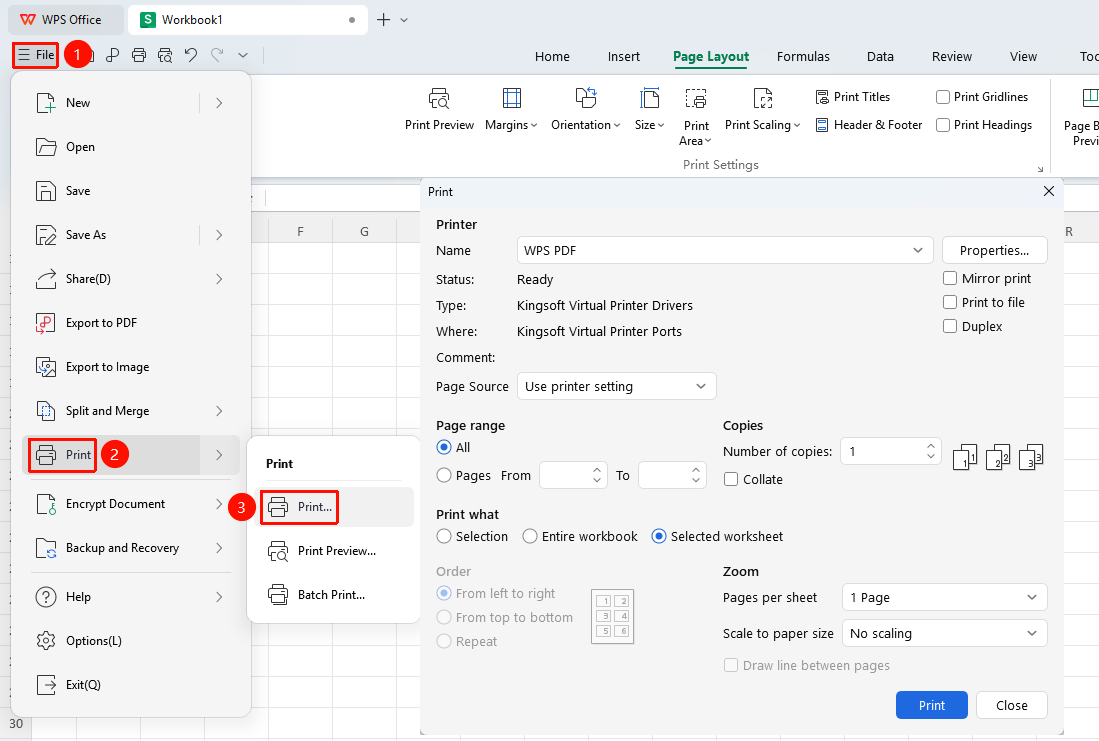The image size is (1099, 741).
Task: Open the page Size ribbon tool
Action: [x=650, y=109]
